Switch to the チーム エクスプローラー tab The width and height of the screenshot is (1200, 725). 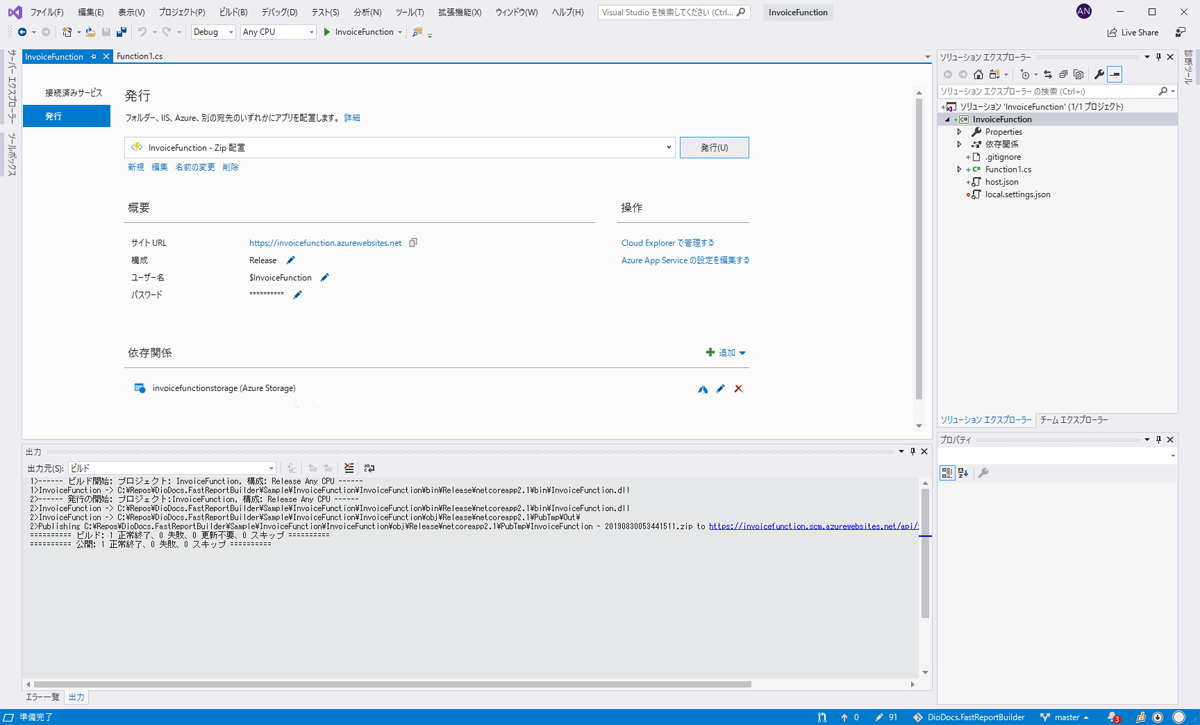point(1073,420)
